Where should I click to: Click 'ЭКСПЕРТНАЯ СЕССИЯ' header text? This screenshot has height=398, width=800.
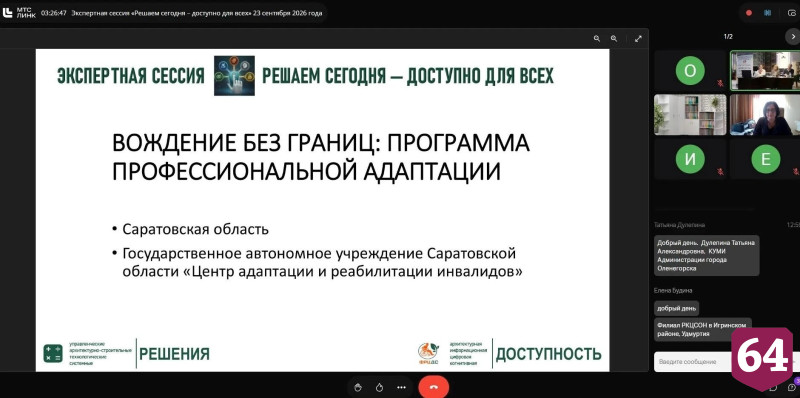[x=131, y=76]
